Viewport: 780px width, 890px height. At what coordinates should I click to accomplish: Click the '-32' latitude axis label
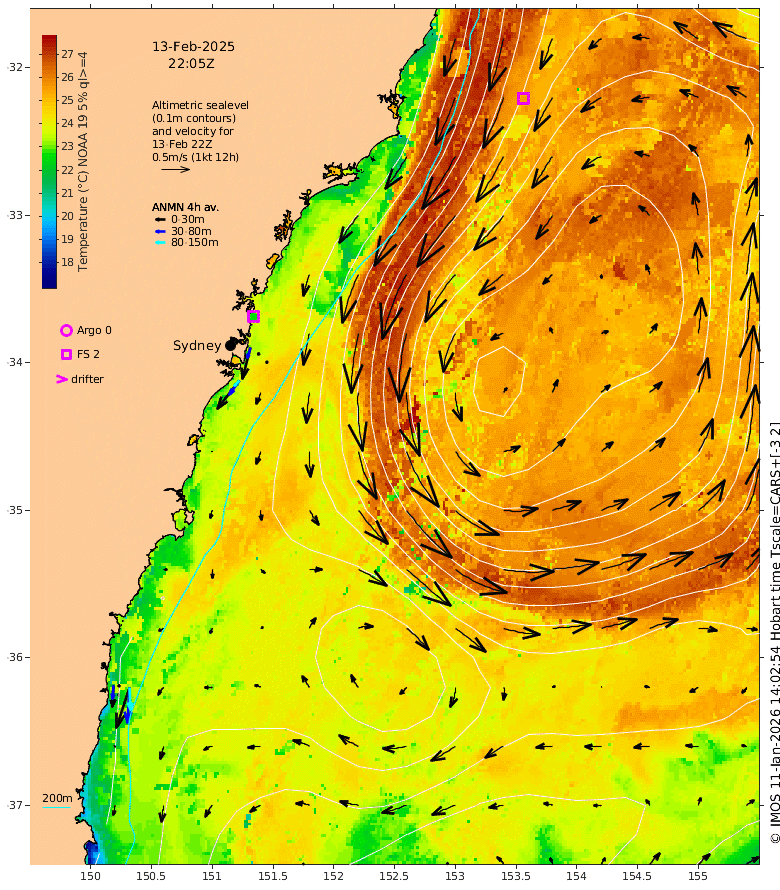tap(15, 68)
